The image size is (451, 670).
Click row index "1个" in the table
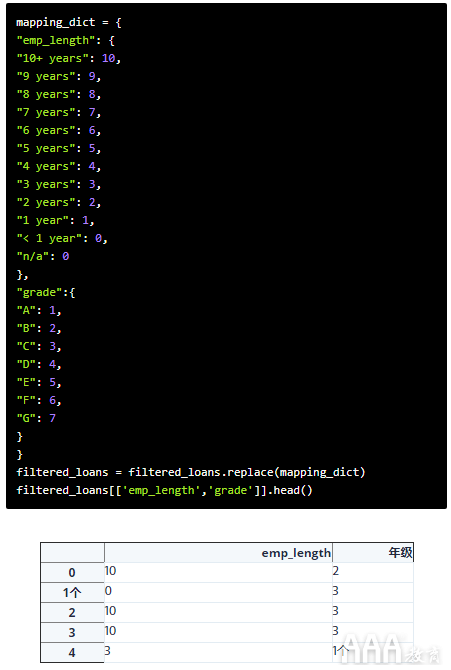click(x=72, y=592)
